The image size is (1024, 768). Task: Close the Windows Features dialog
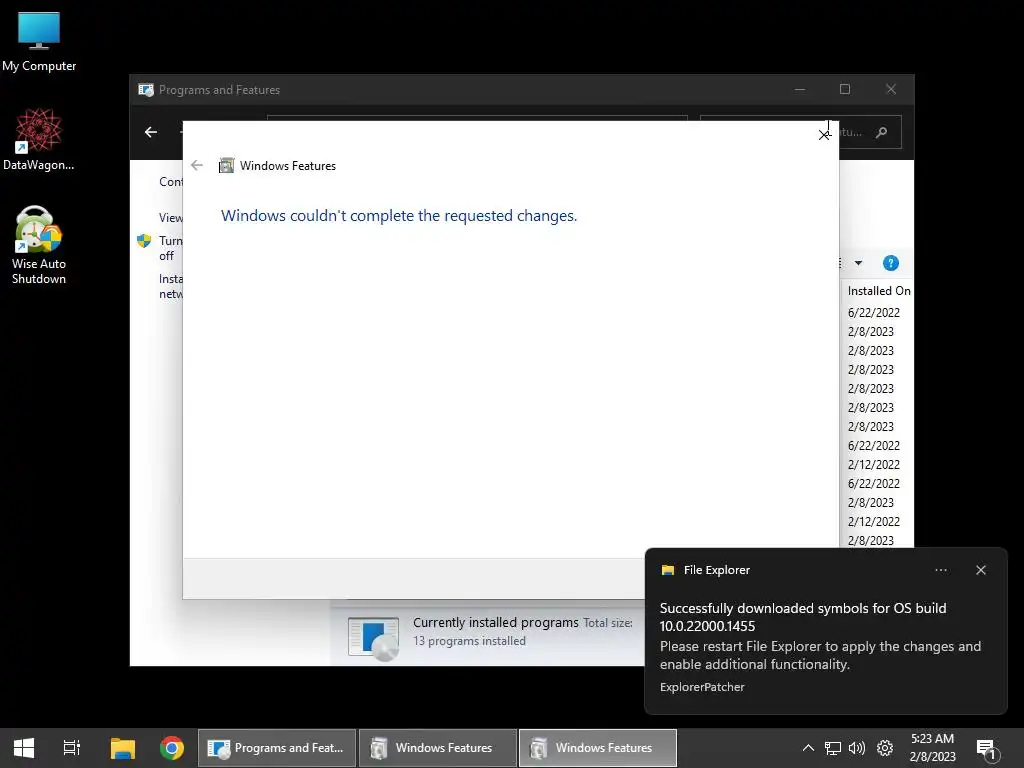824,135
